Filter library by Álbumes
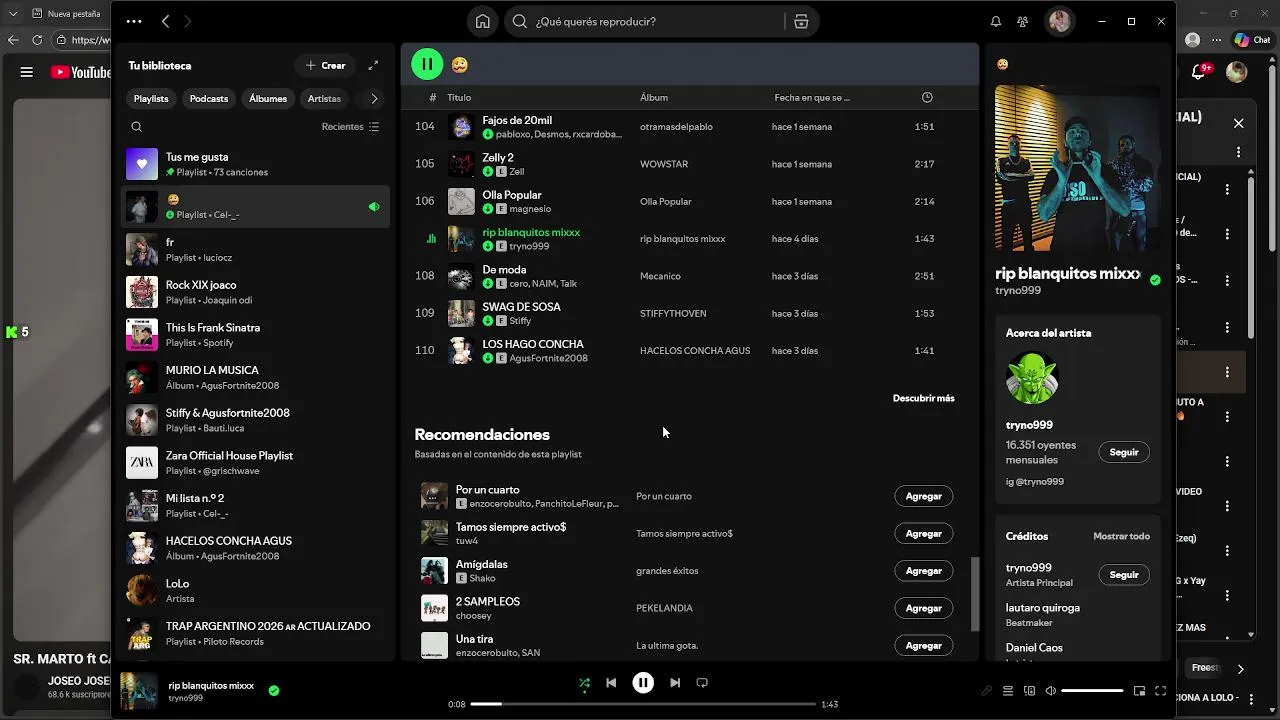This screenshot has height=720, width=1280. [x=268, y=98]
